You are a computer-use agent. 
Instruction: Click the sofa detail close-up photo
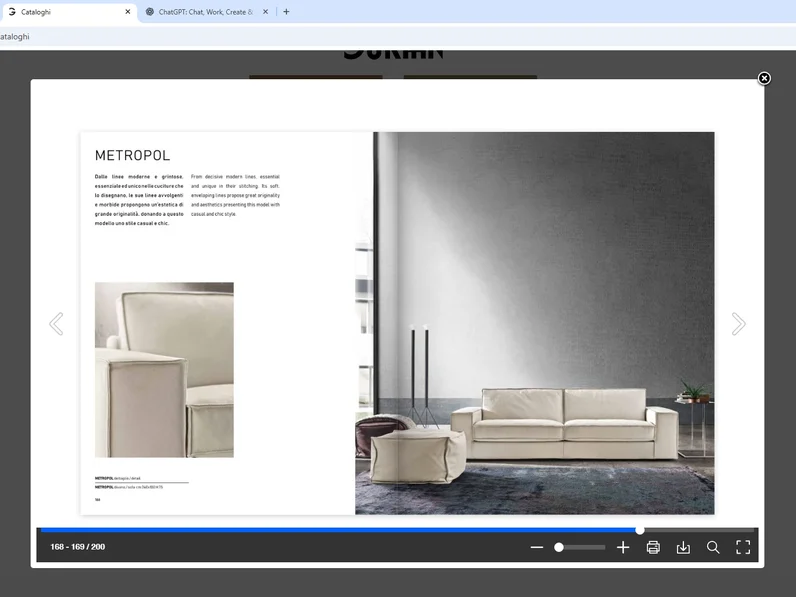(164, 370)
